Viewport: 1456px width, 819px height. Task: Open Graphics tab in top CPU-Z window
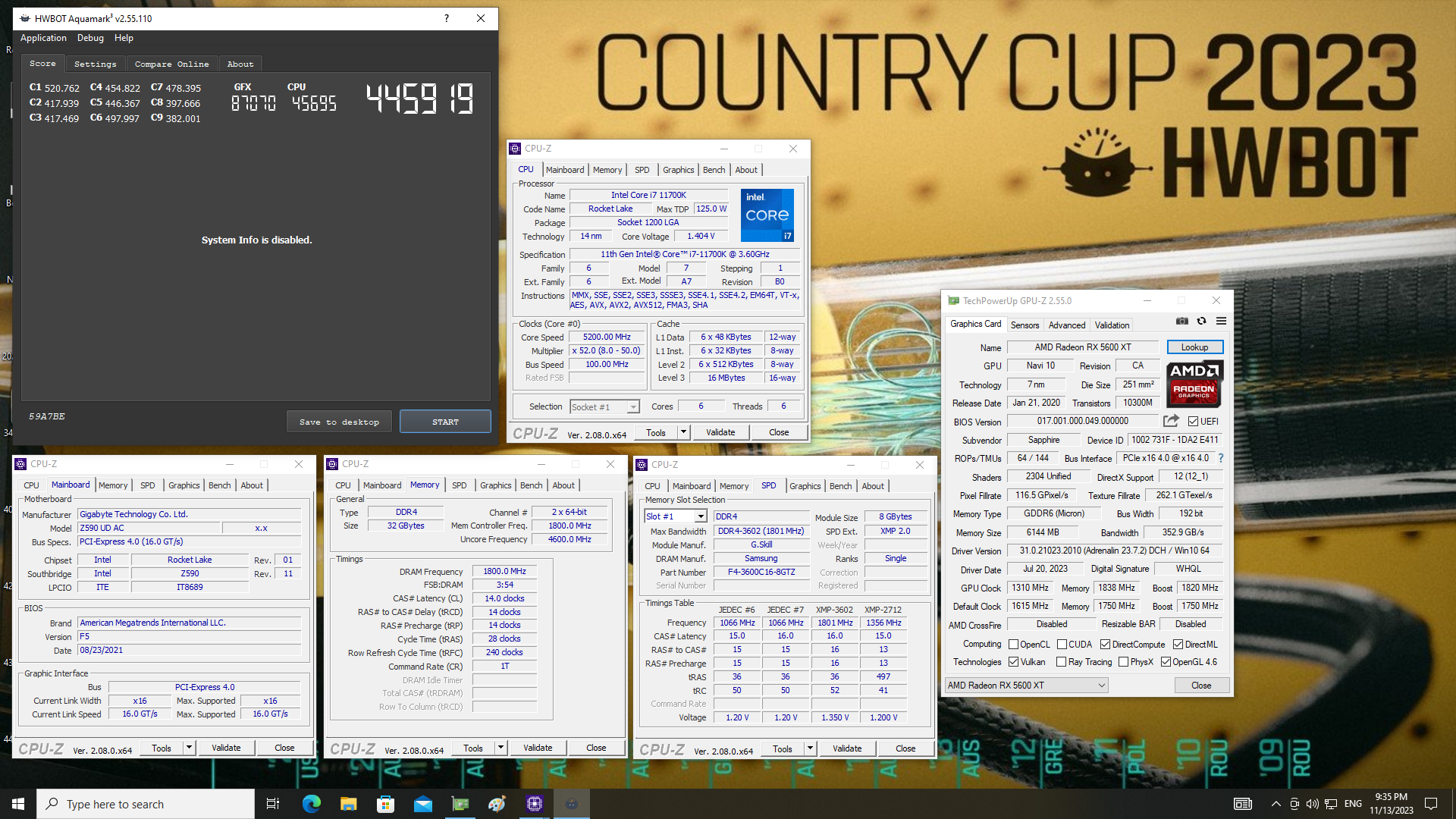678,170
